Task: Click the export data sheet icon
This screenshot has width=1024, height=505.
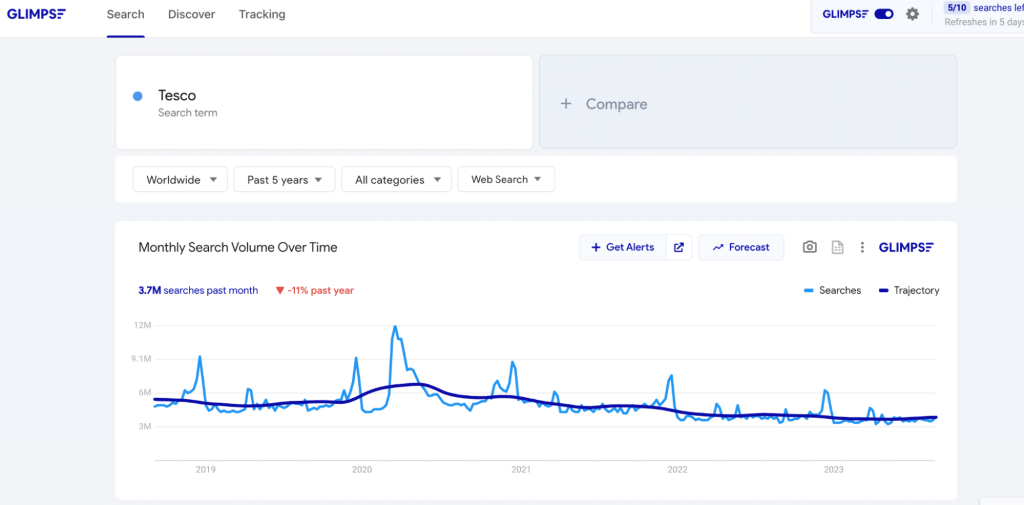Action: [x=838, y=247]
